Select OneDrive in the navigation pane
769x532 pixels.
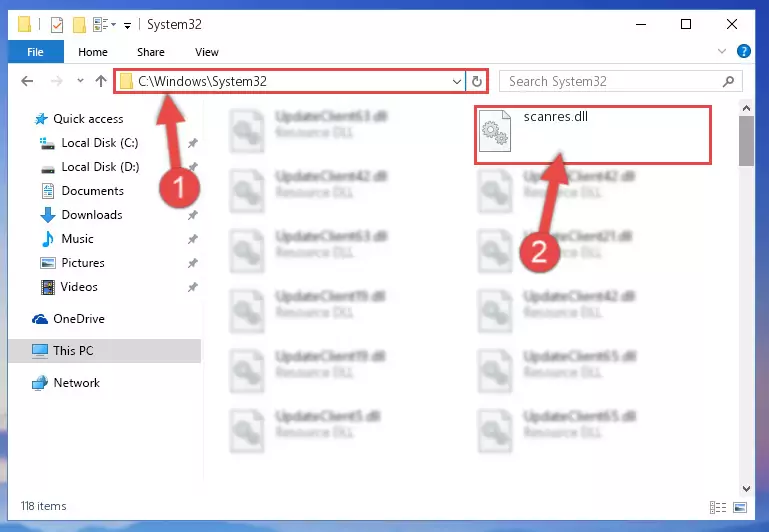coord(78,319)
